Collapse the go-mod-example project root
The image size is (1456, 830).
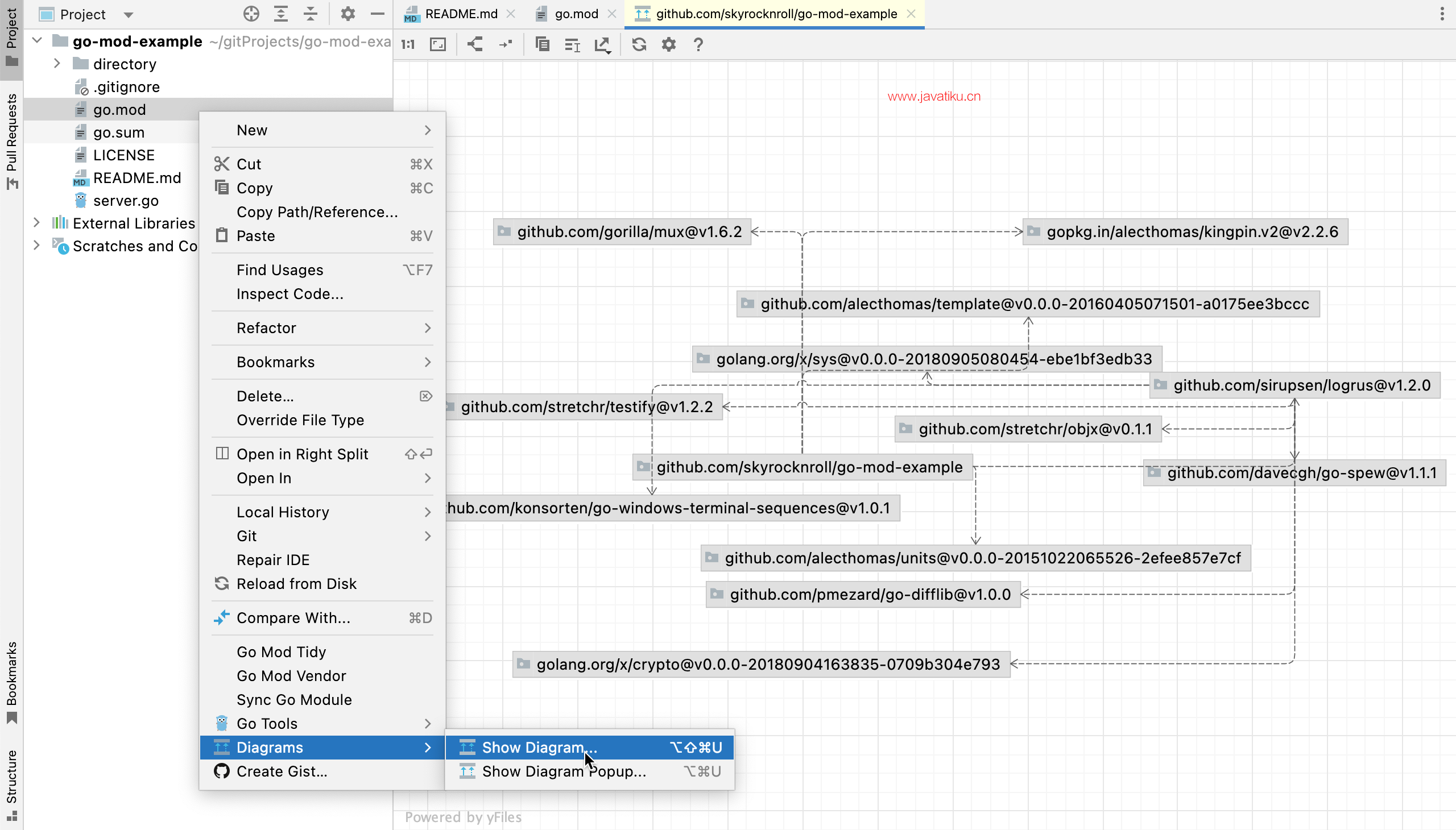(x=38, y=41)
